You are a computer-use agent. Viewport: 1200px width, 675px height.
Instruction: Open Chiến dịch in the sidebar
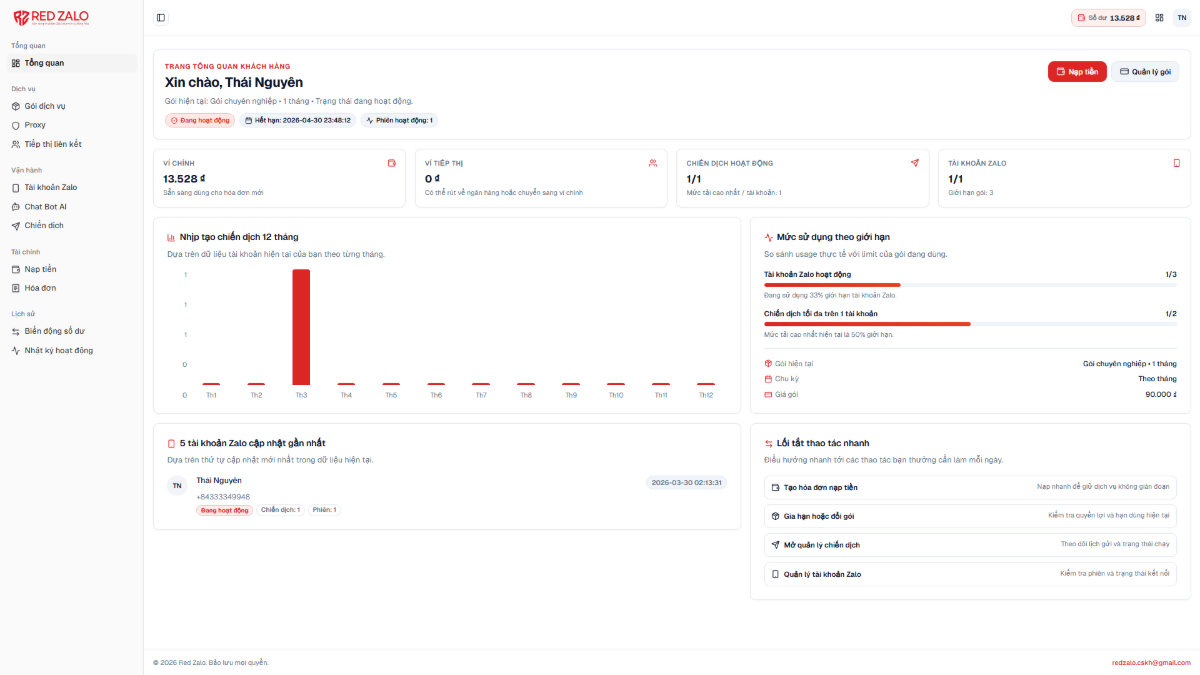click(71, 225)
